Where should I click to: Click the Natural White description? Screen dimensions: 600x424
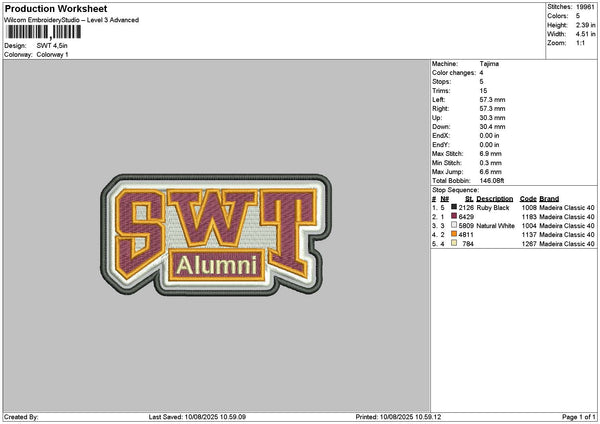pos(495,226)
